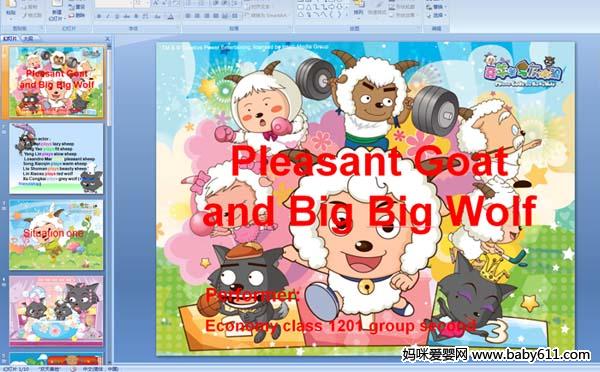The height and width of the screenshot is (372, 600).
Task: Select the wolves bathtub slide thumbnail
Action: coord(56,311)
